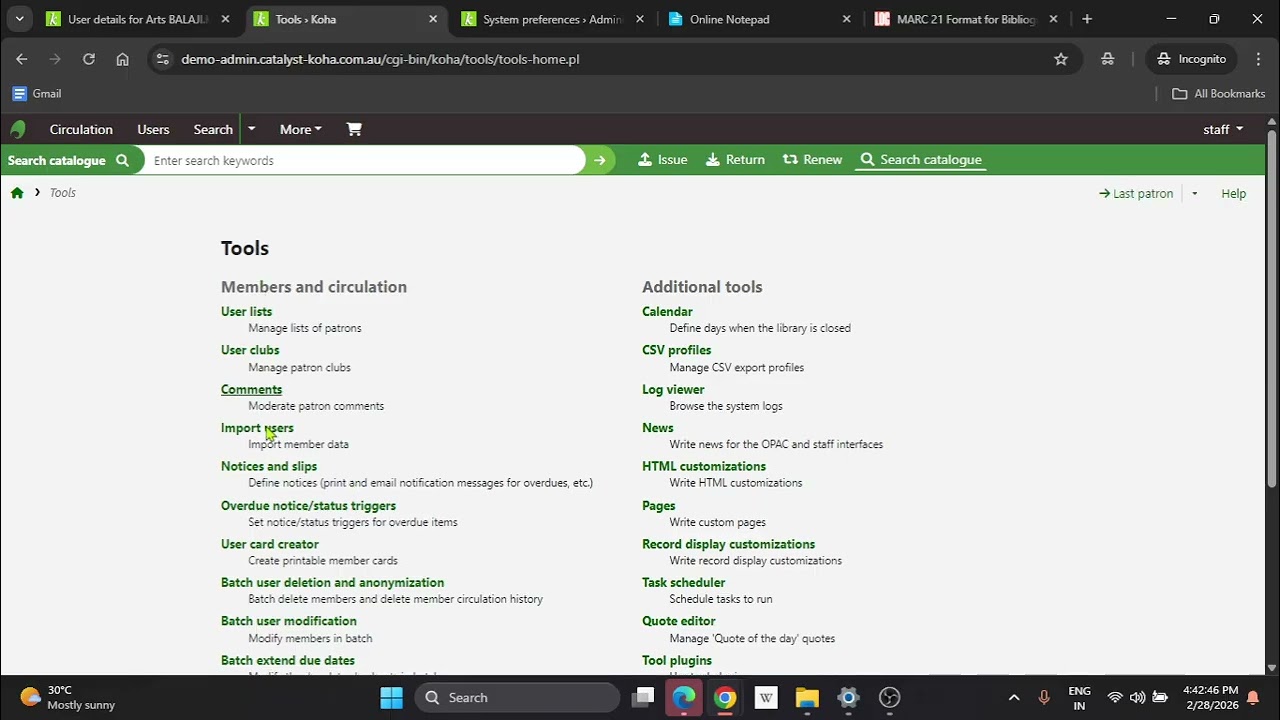Screen dimensions: 1280x720
Task: Open browser home page icon
Action: 122,59
